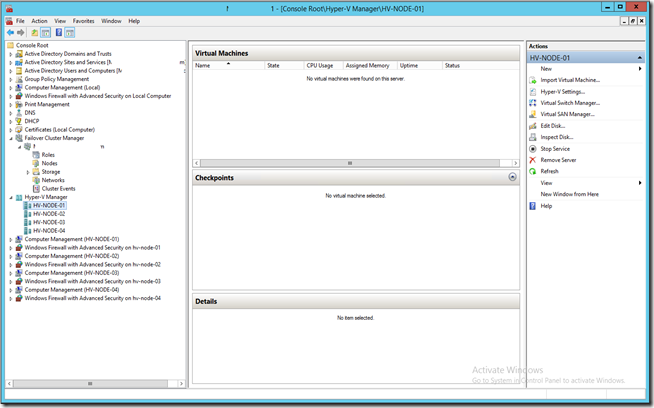Click the Certificates (Local Computer) node icon
The height and width of the screenshot is (408, 654).
click(x=19, y=130)
